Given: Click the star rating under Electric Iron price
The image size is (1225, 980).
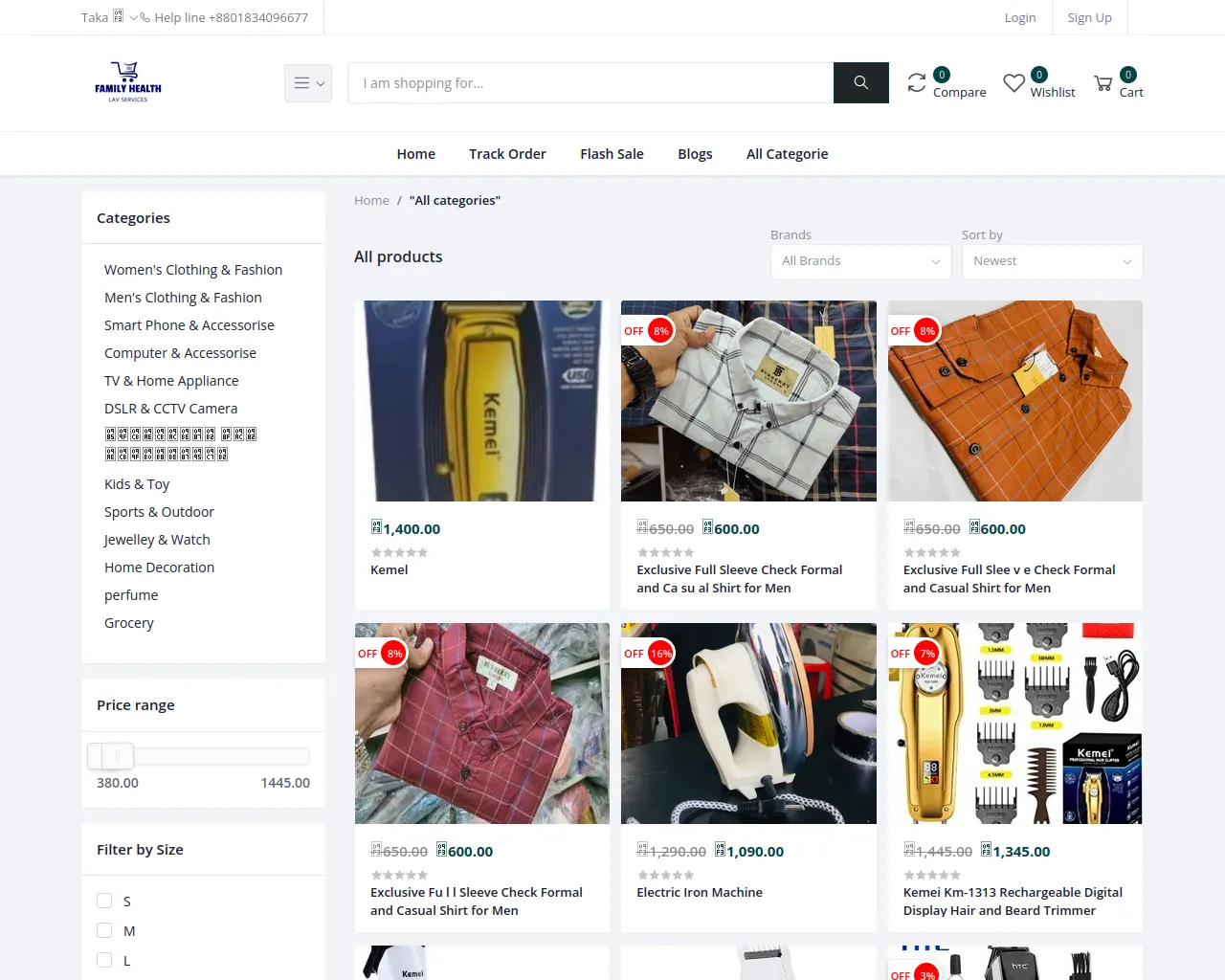Looking at the screenshot, I should tap(665, 875).
